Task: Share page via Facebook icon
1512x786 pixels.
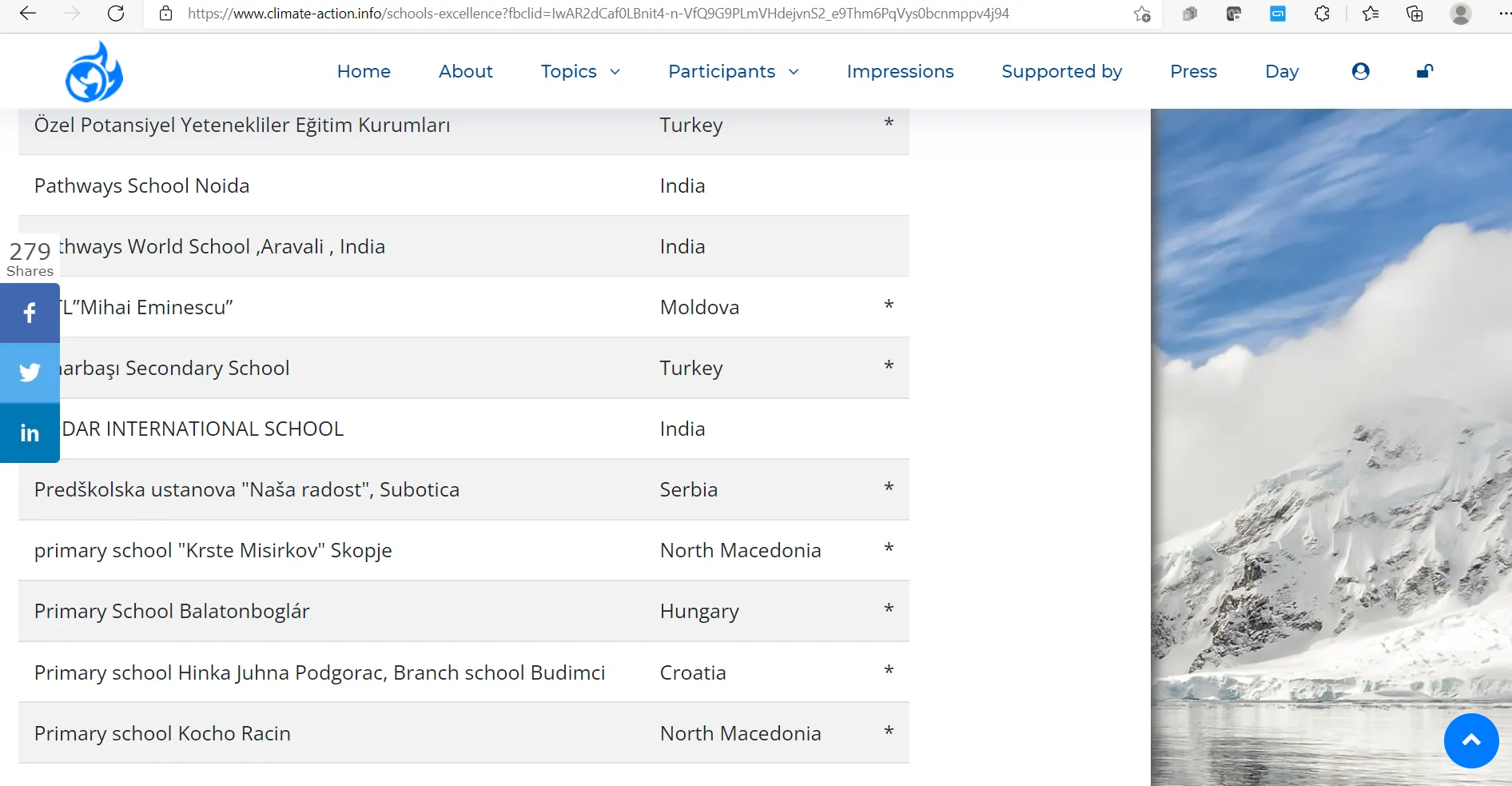Action: (30, 313)
